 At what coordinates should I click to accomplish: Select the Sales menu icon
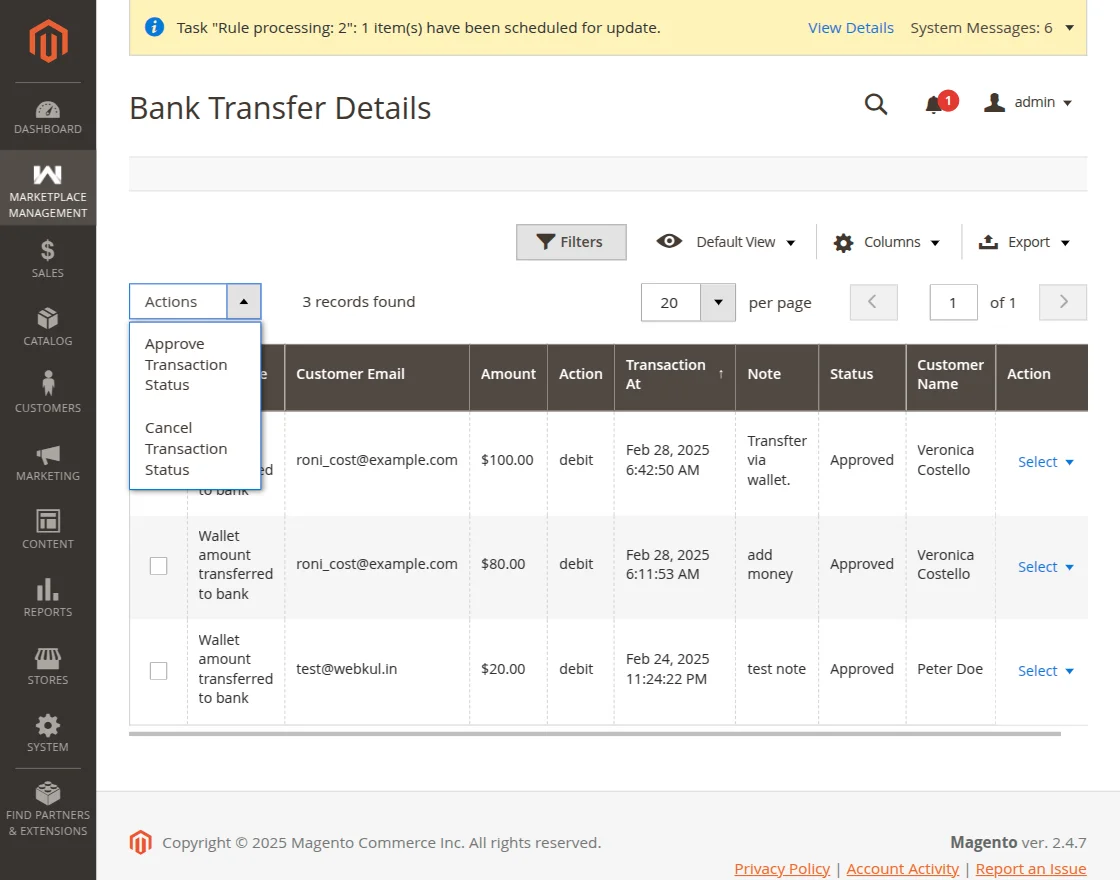click(x=47, y=258)
